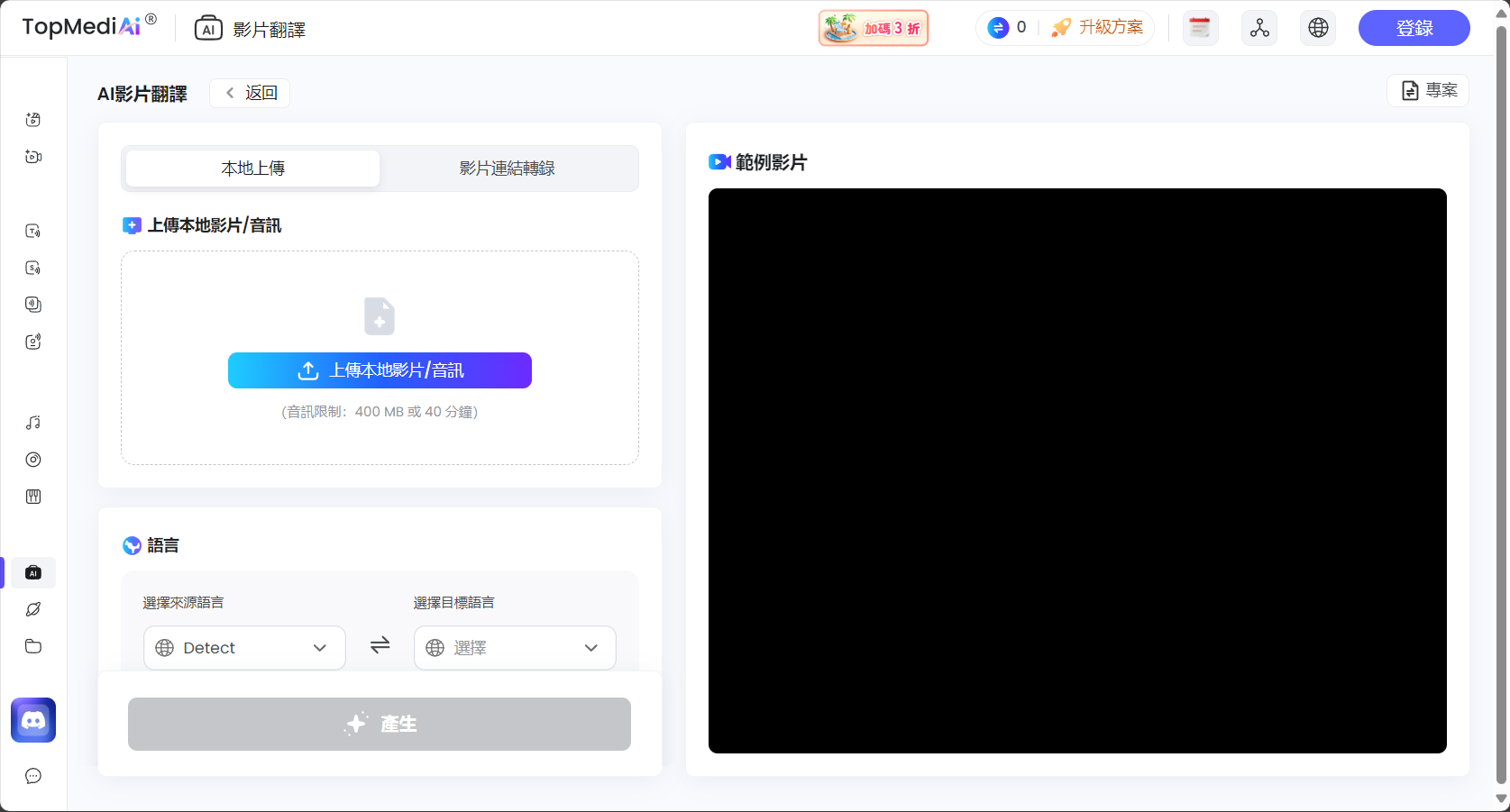Click the 音訊限制 400 MB note

pyautogui.click(x=380, y=412)
